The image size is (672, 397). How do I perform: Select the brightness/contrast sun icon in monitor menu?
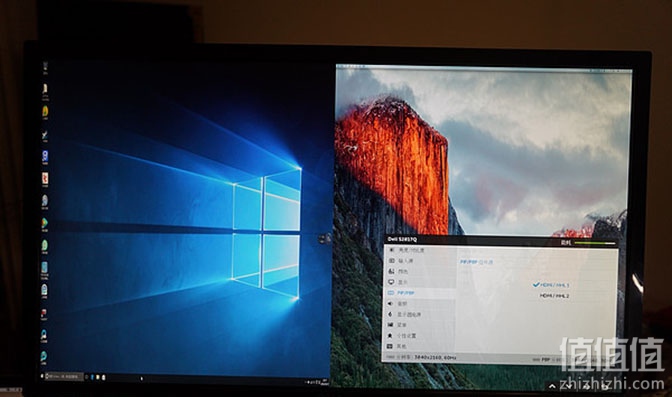pos(391,250)
